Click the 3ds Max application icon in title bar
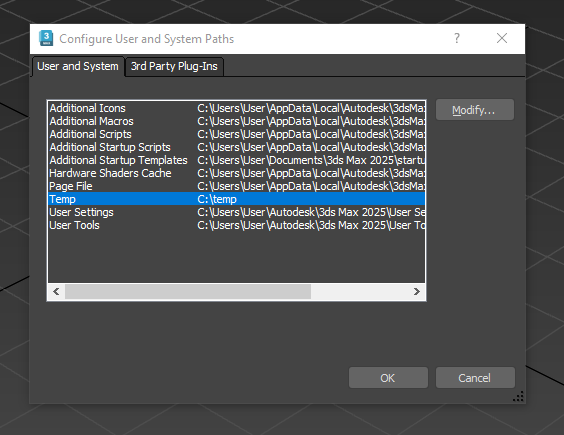The width and height of the screenshot is (564, 435). tap(46, 38)
